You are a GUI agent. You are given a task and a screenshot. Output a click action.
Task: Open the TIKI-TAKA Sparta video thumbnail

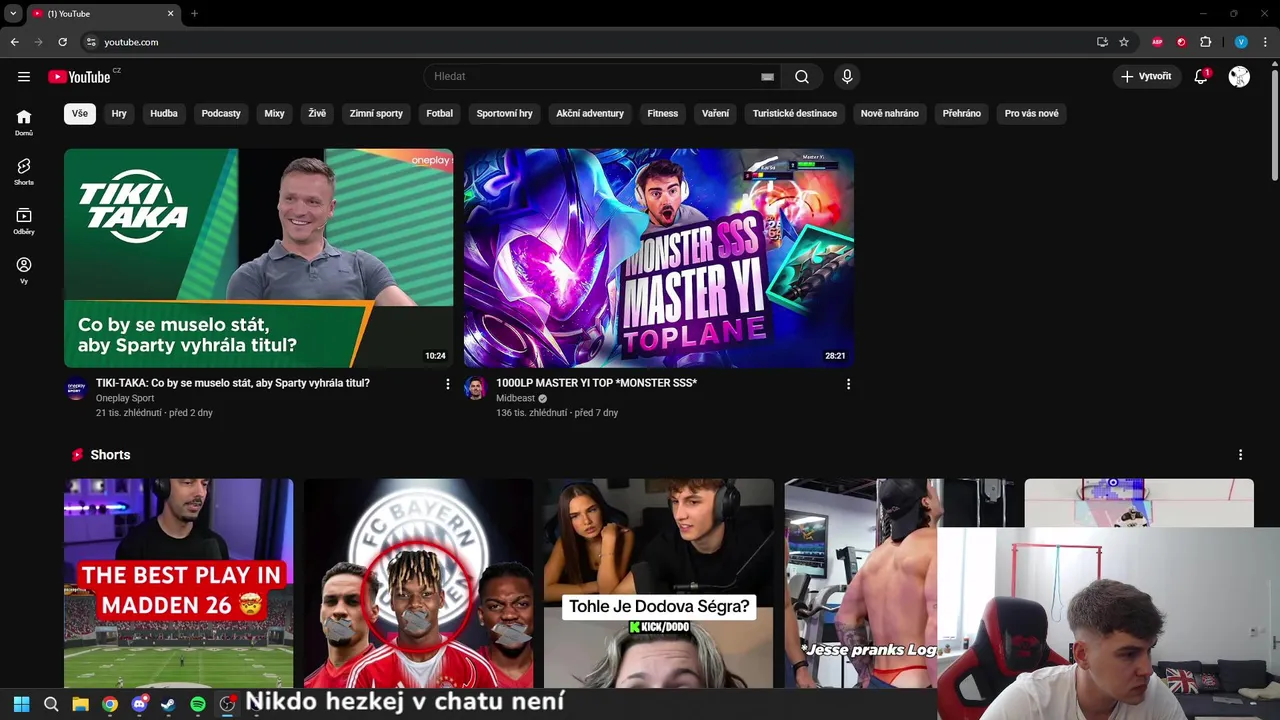tap(258, 258)
